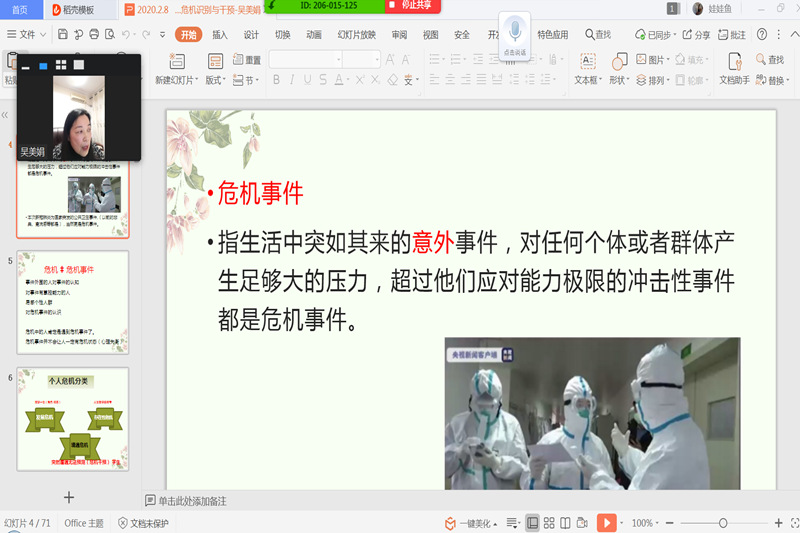Open Print Preview icon
Viewport: 800px width, 533px height.
110,34
